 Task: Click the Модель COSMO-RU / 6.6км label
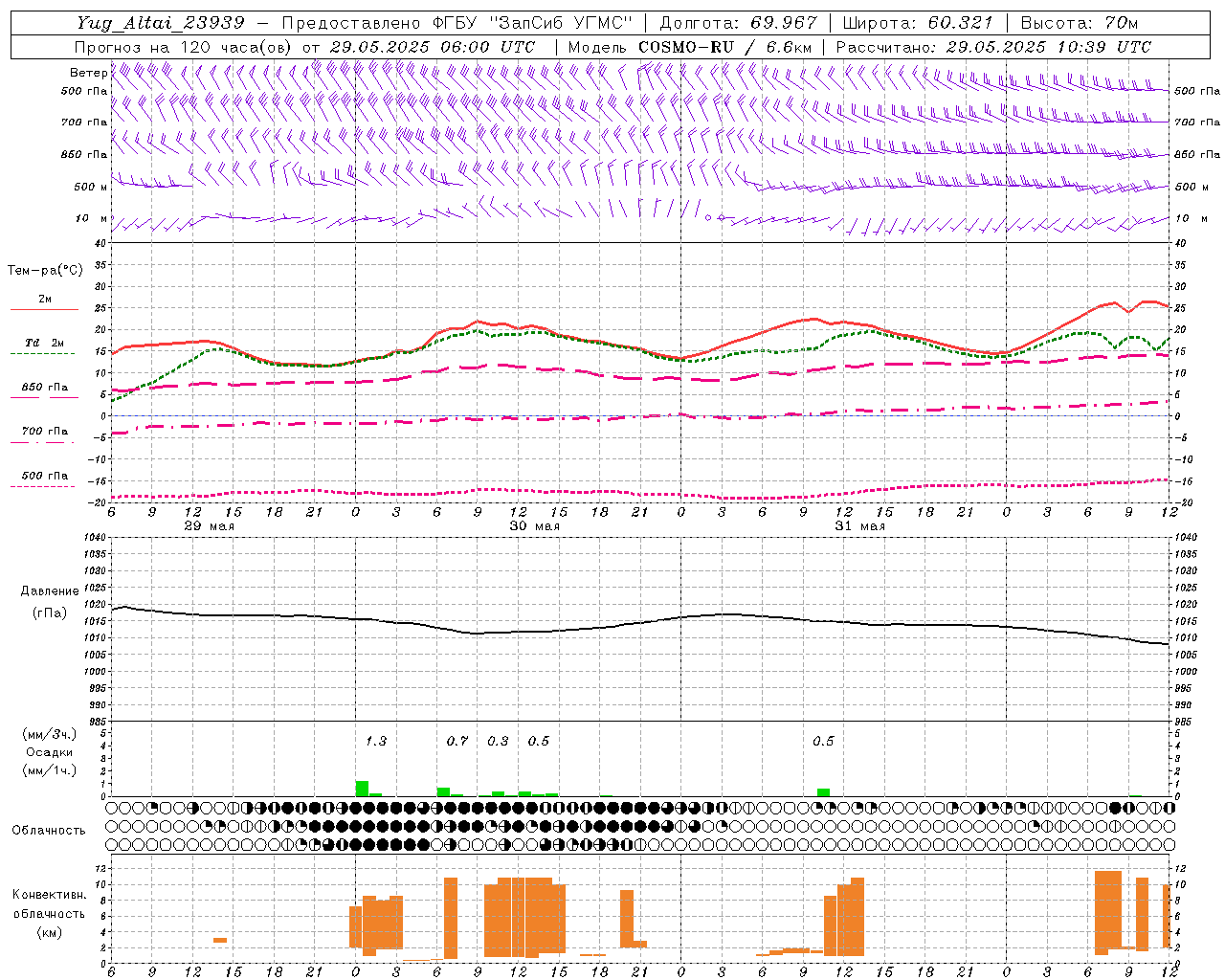pyautogui.click(x=690, y=47)
